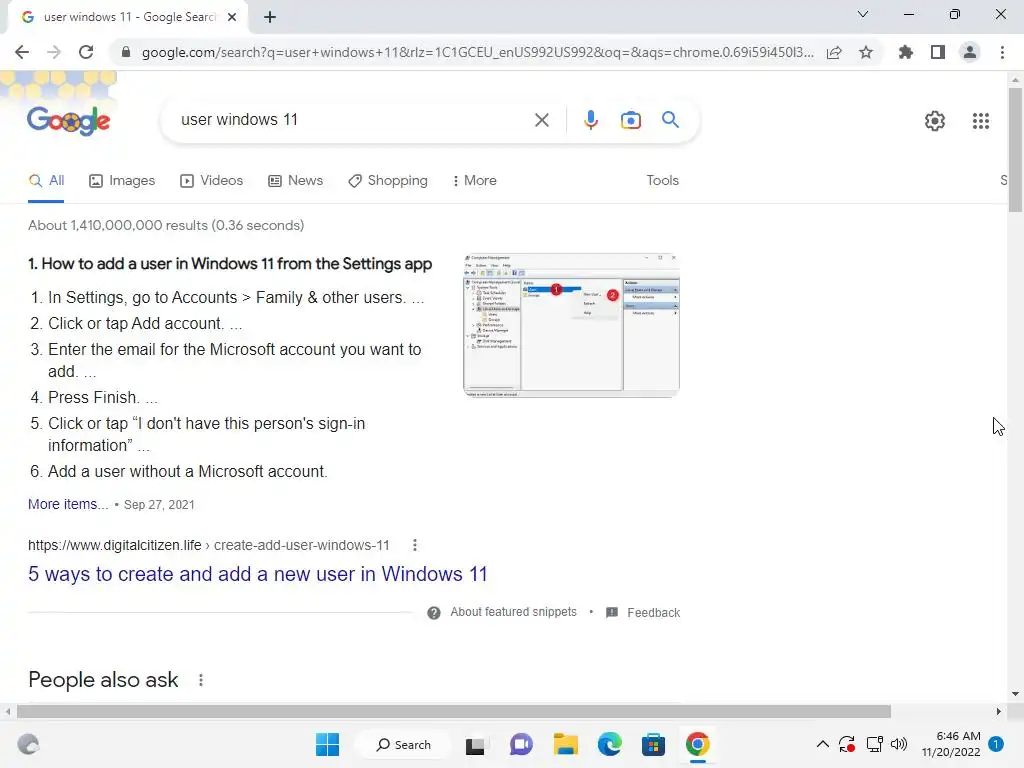This screenshot has width=1024, height=768.
Task: Close the 'user windows 11' tab
Action: (x=232, y=17)
